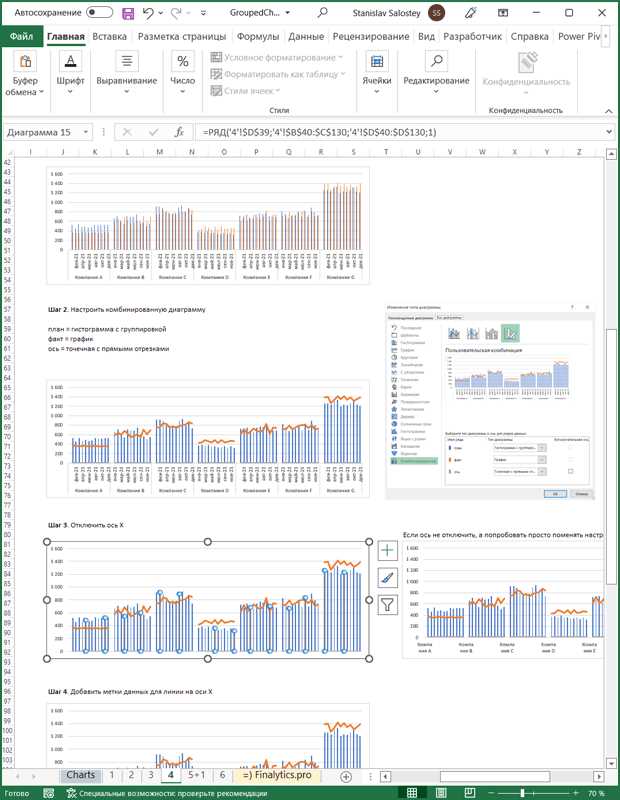Screen dimensions: 620x800
Task: Open the Разработчик ribbon tab
Action: coord(473,36)
